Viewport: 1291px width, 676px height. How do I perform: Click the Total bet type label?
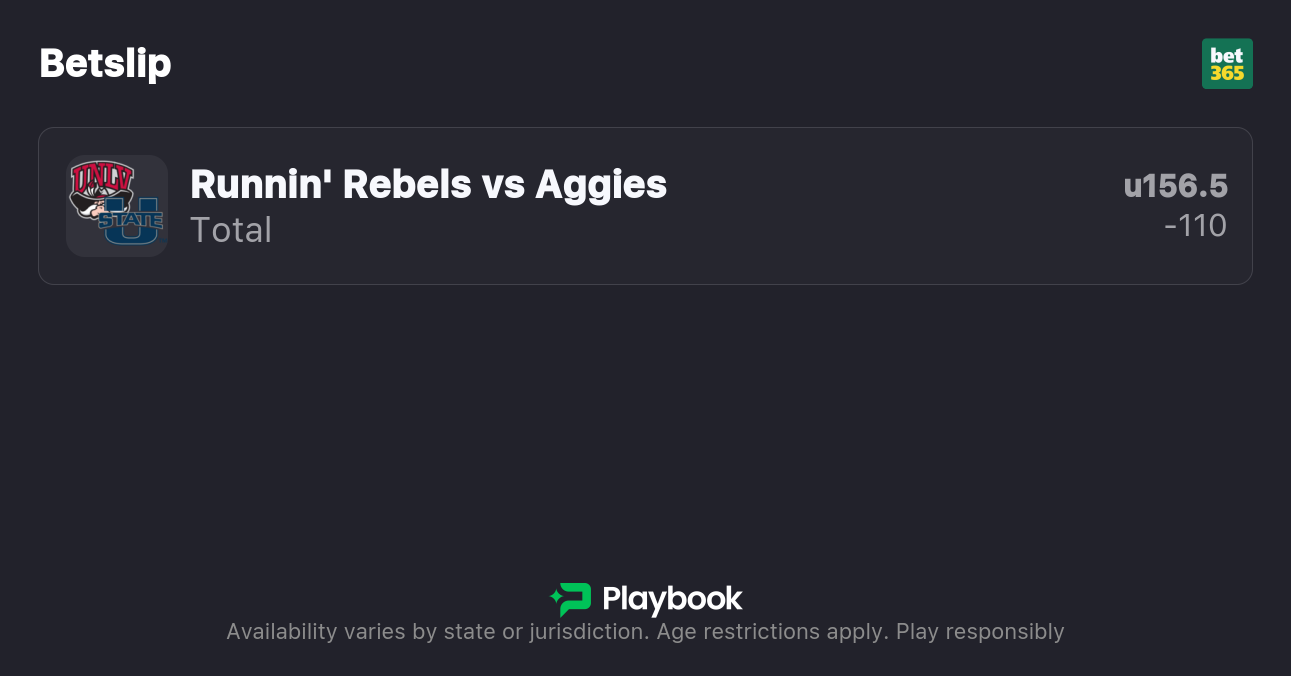(231, 230)
